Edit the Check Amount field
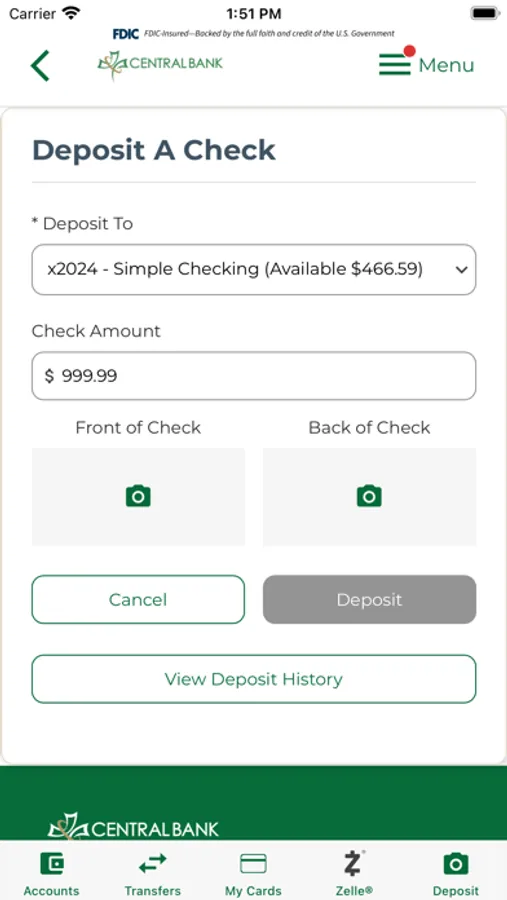Viewport: 507px width, 900px height. click(254, 376)
